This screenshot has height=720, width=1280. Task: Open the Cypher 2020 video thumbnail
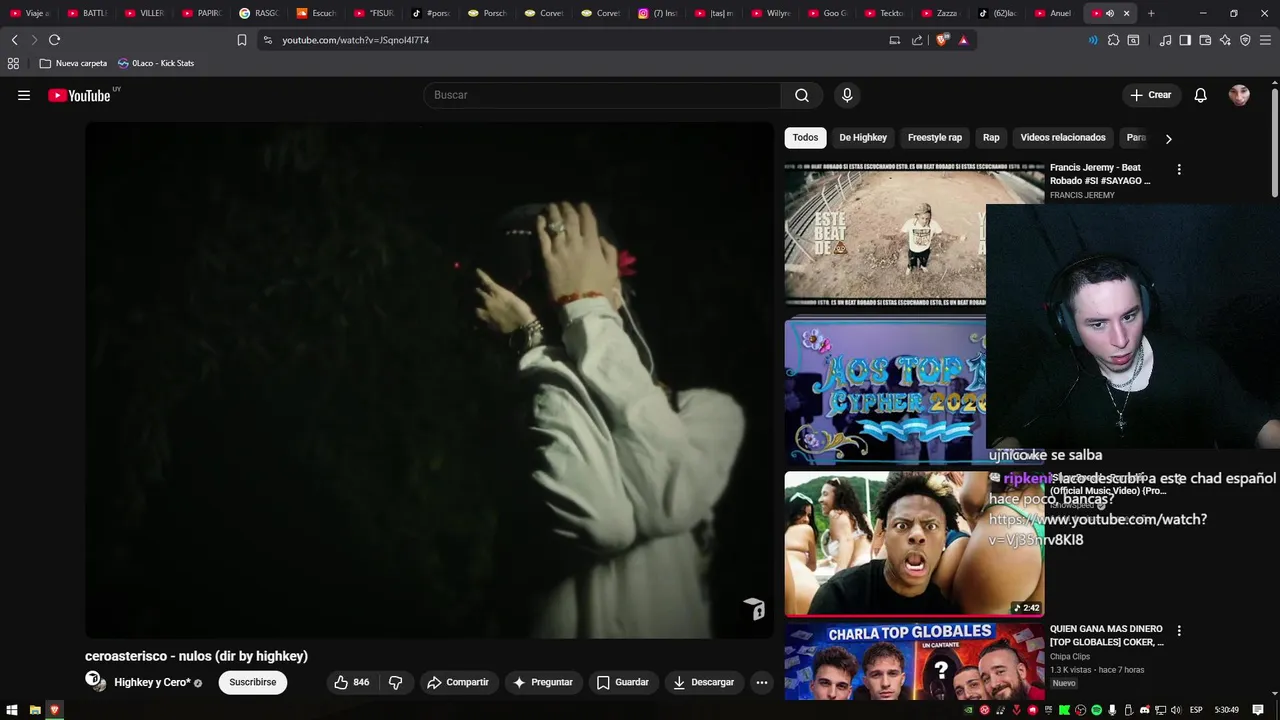tap(885, 391)
